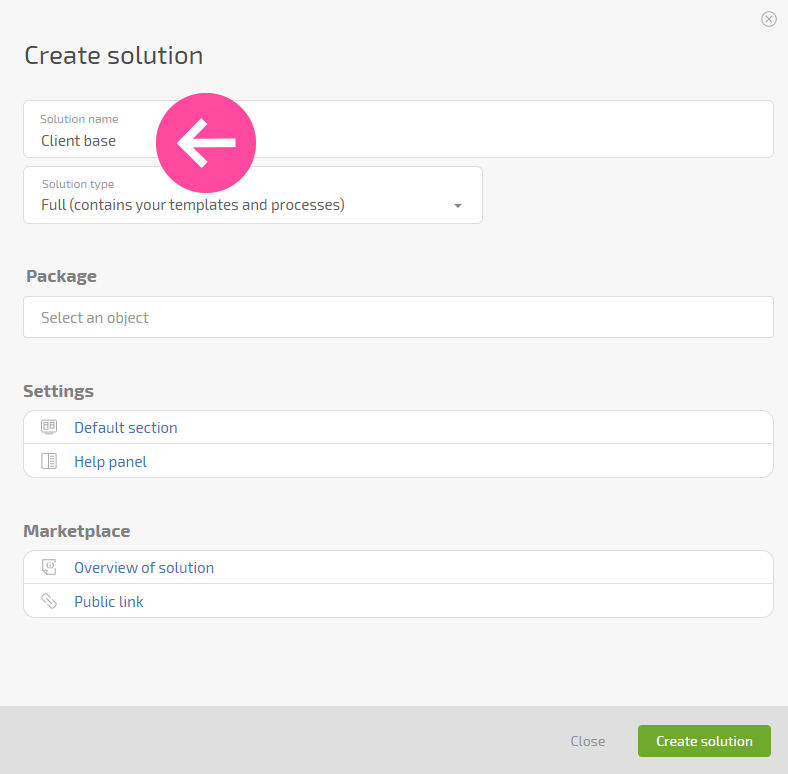Screen dimensions: 788x774
Task: Focus the Solution name field containing 'Client base'
Action: tap(398, 129)
